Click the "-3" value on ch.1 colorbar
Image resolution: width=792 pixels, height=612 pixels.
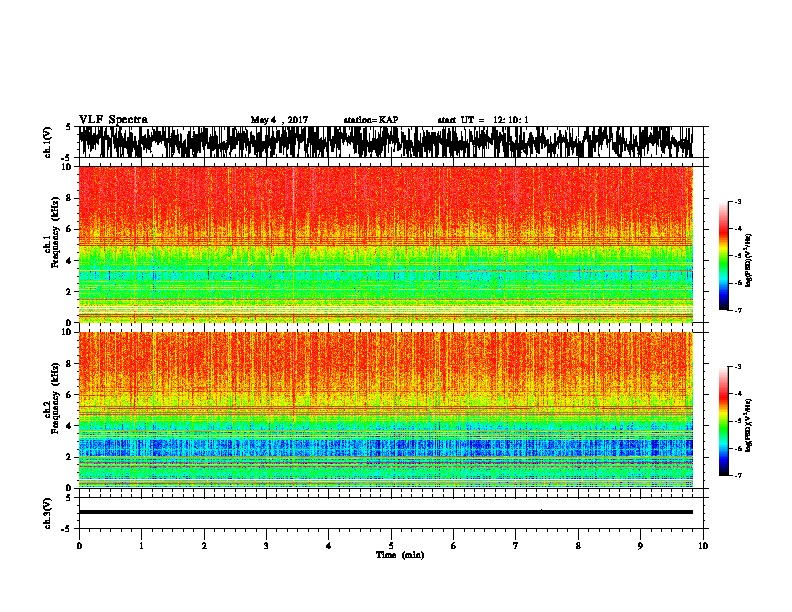click(x=738, y=202)
